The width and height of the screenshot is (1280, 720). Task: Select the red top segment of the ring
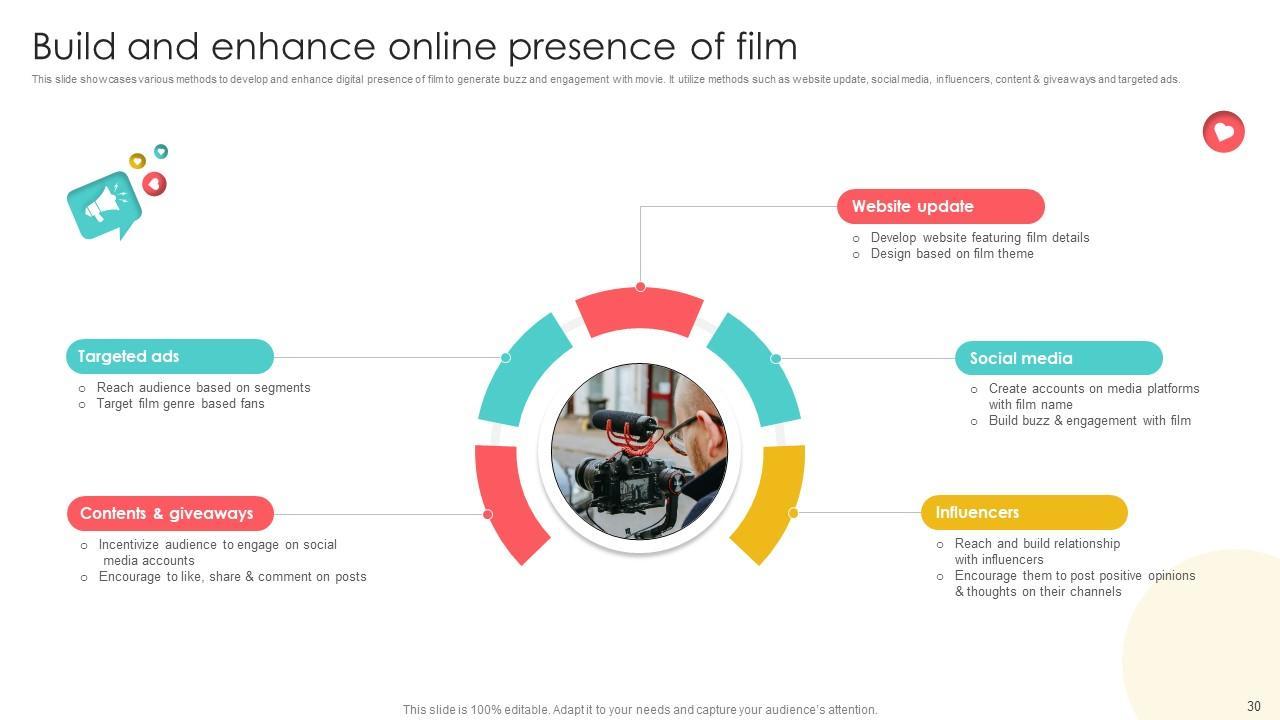point(640,311)
